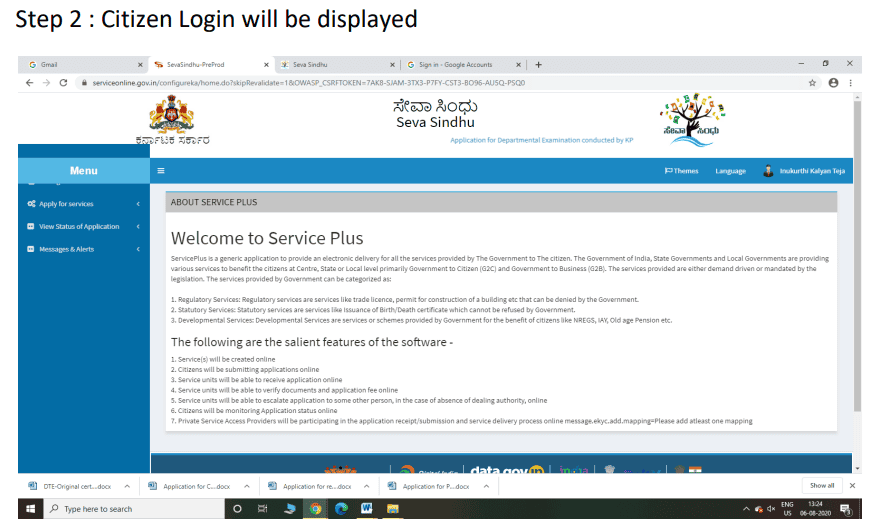
Task: Open the Language menu
Action: 730,171
